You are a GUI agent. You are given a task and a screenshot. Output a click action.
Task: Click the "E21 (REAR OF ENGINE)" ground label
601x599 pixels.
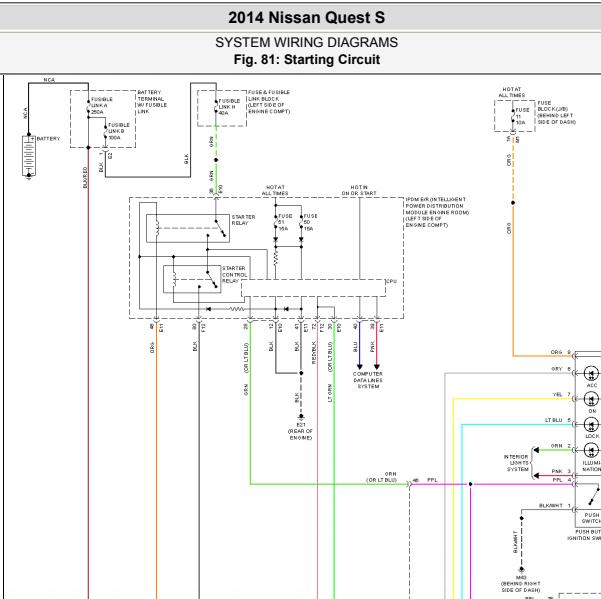click(300, 431)
